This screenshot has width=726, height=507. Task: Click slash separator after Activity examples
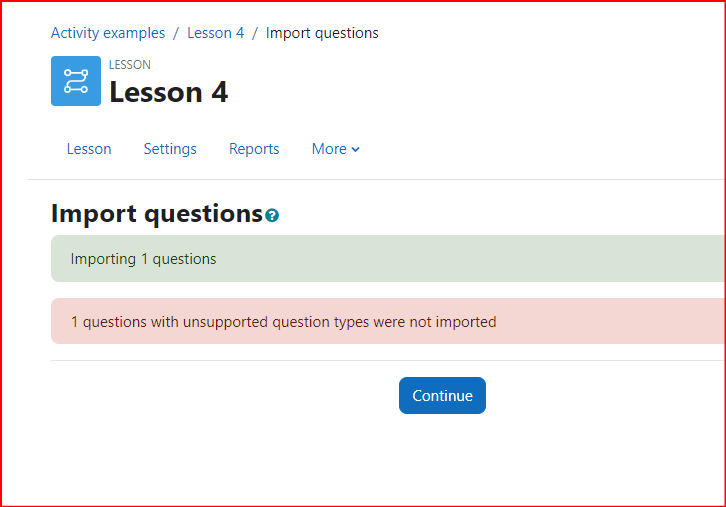[x=176, y=33]
